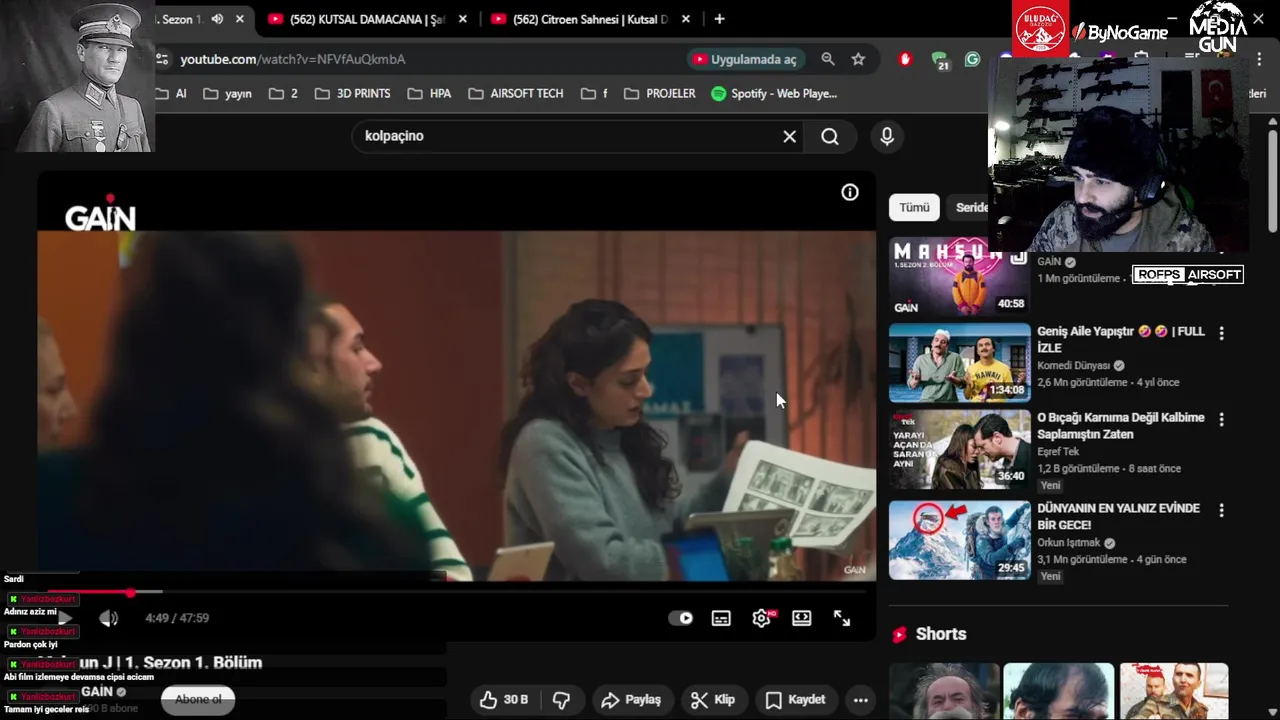Toggle subtitles in the video player
The width and height of the screenshot is (1280, 720).
[721, 618]
